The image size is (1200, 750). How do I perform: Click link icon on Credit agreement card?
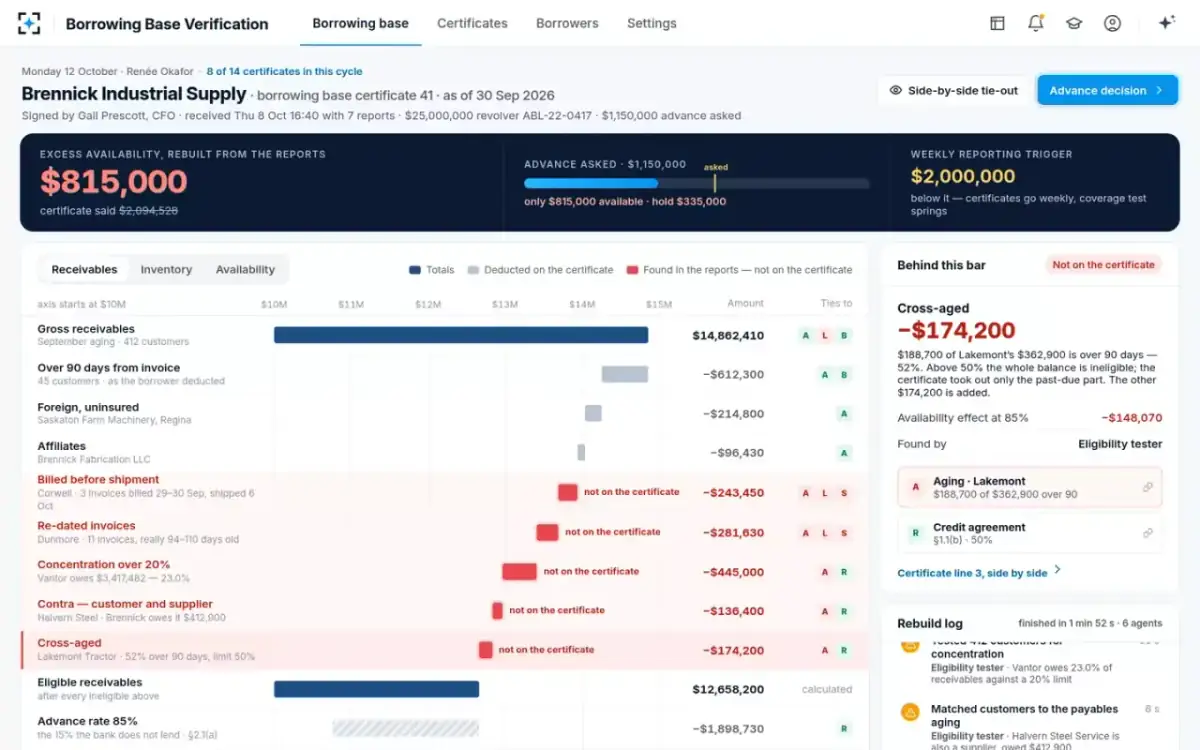click(1148, 533)
